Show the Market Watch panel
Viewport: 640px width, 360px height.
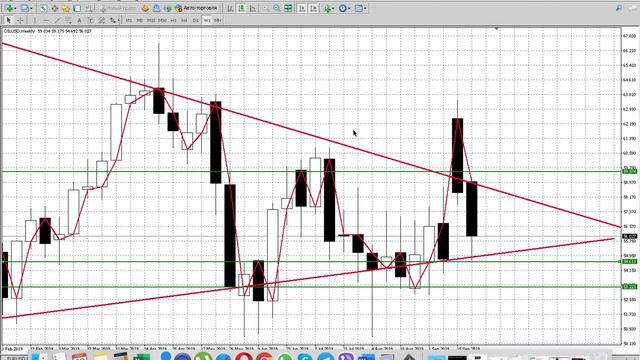[x=43, y=8]
